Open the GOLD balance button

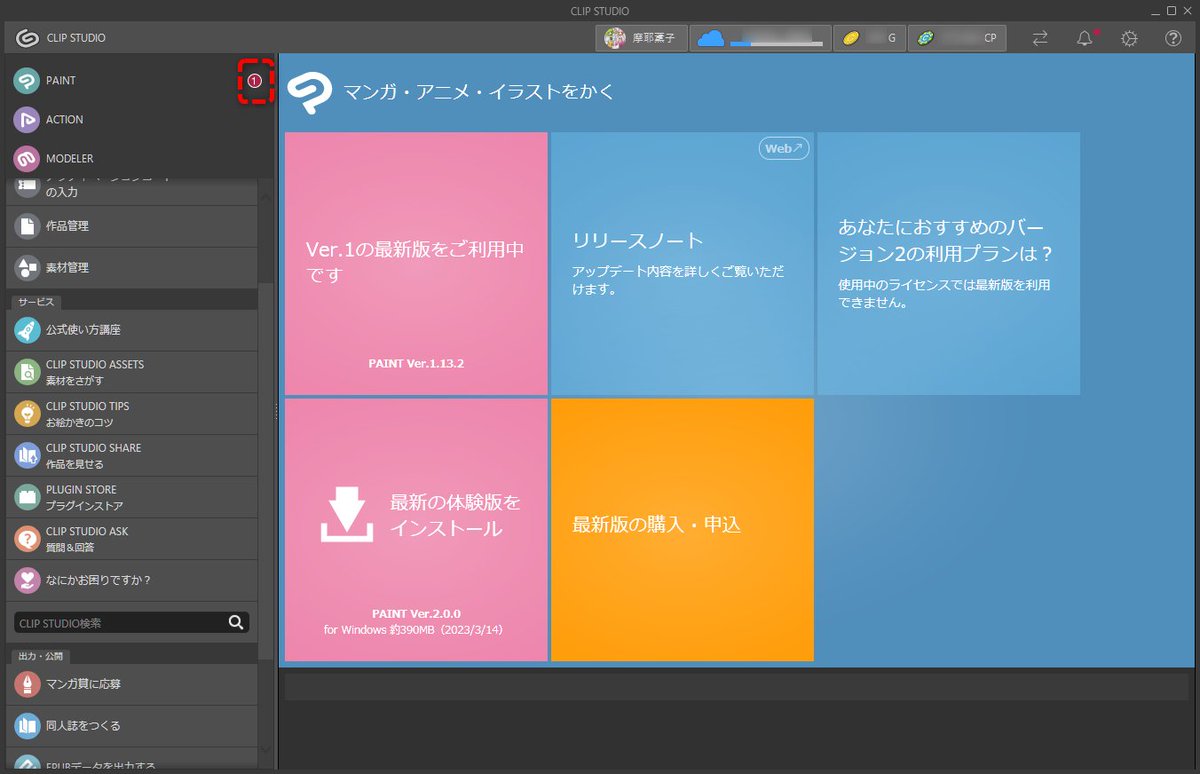click(x=869, y=38)
